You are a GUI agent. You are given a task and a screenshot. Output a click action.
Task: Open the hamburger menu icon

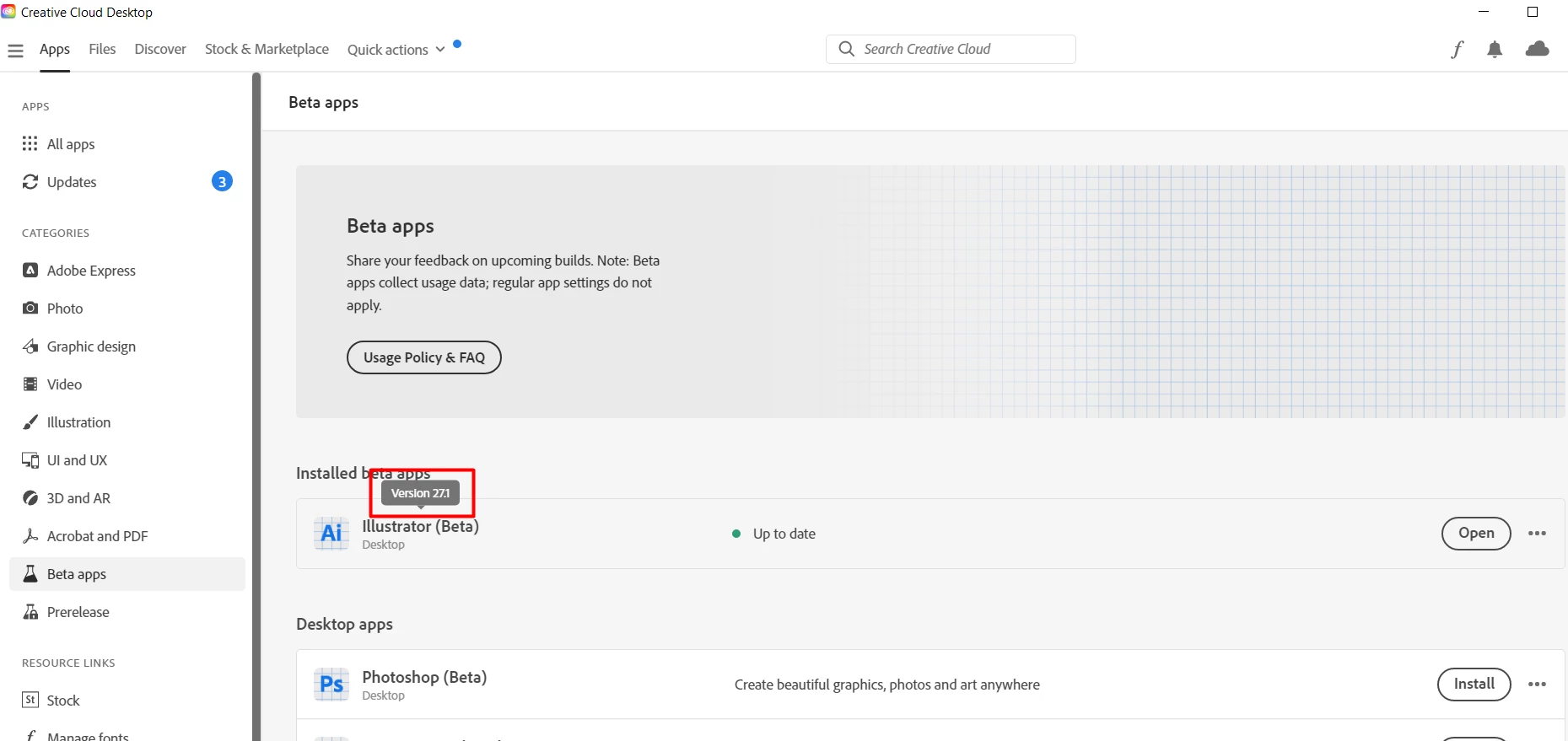(x=15, y=51)
